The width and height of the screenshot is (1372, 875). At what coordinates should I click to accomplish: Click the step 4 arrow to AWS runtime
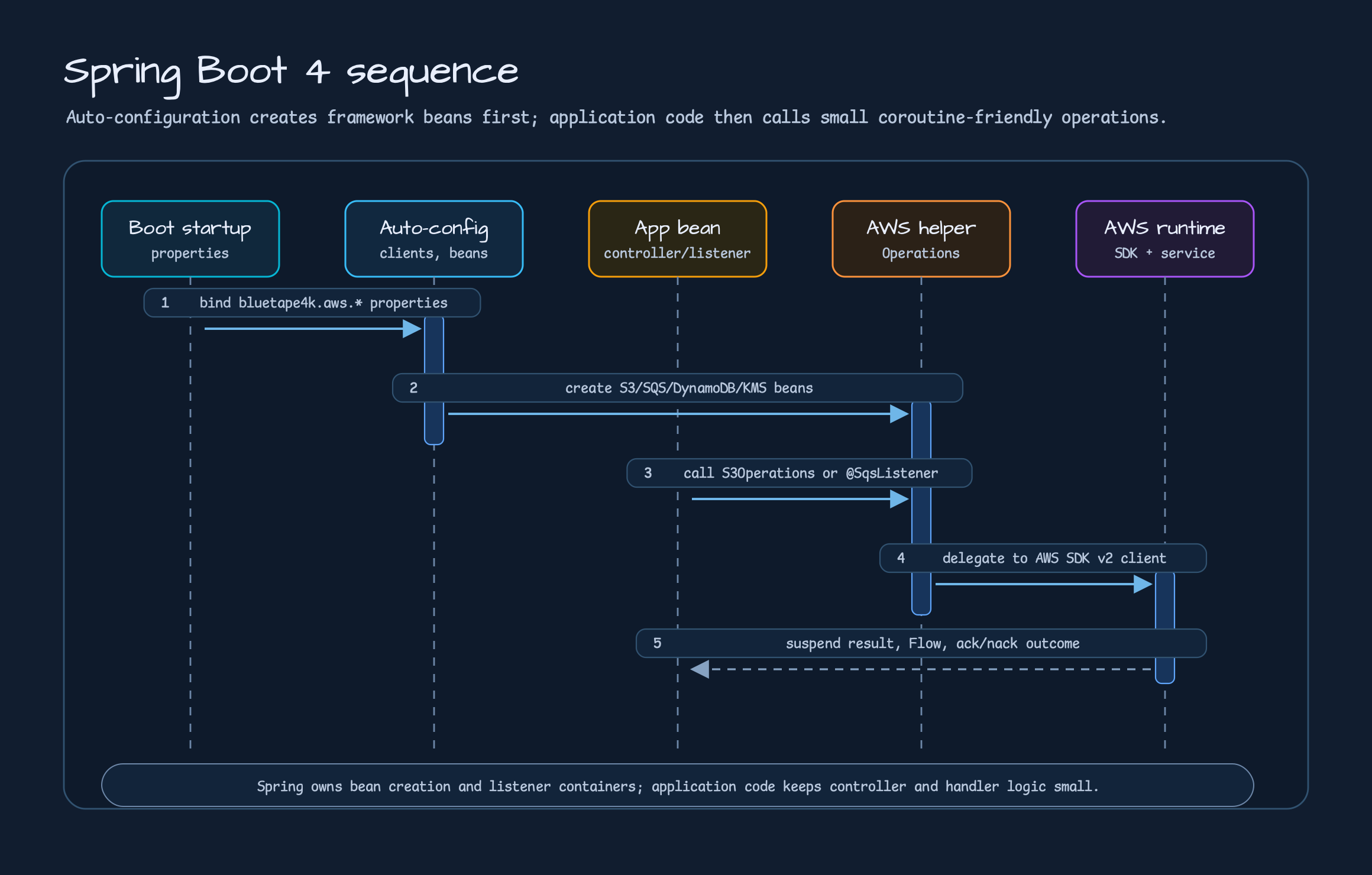click(x=1044, y=584)
